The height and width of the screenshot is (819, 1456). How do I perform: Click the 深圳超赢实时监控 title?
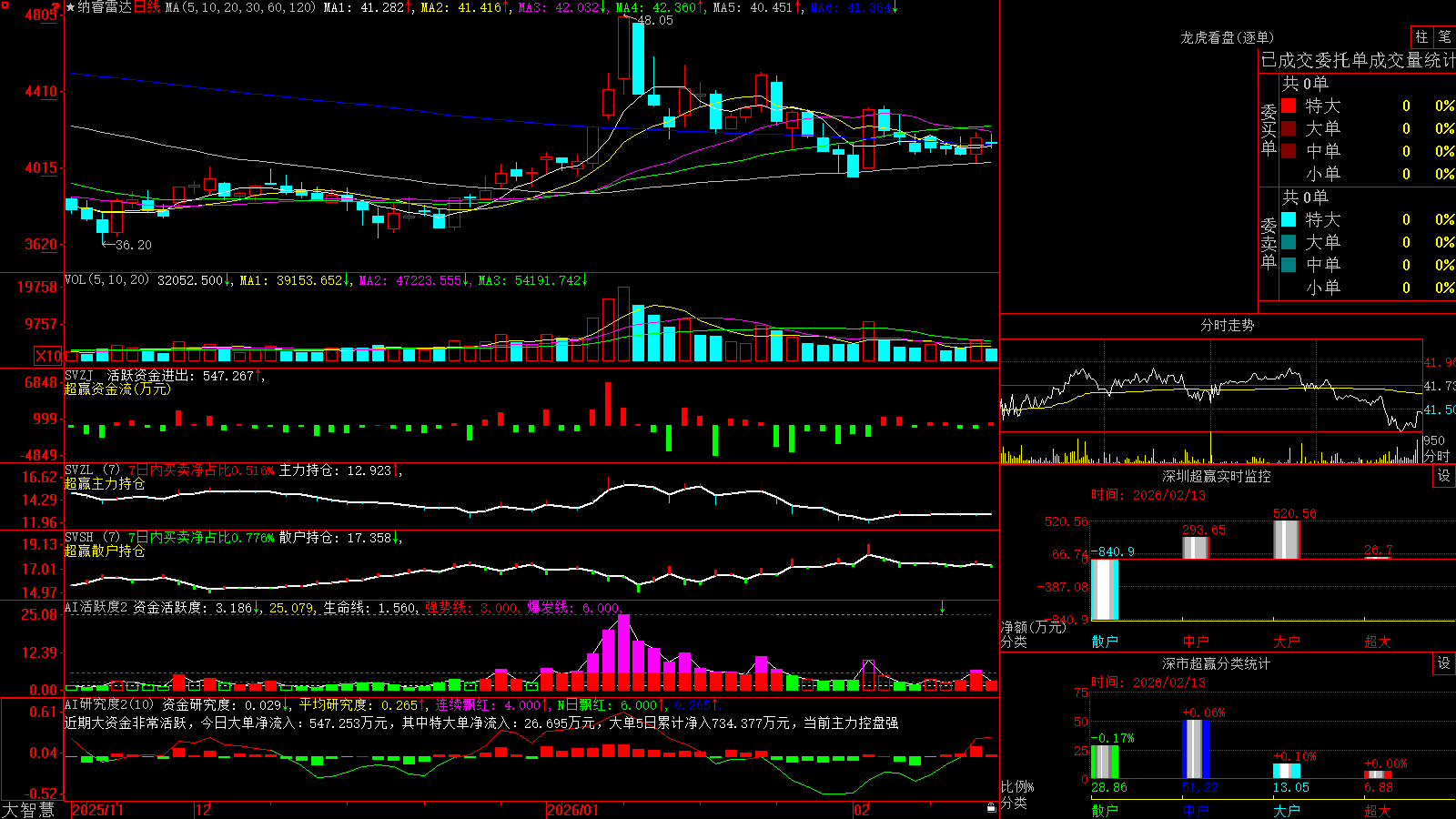(x=1217, y=476)
